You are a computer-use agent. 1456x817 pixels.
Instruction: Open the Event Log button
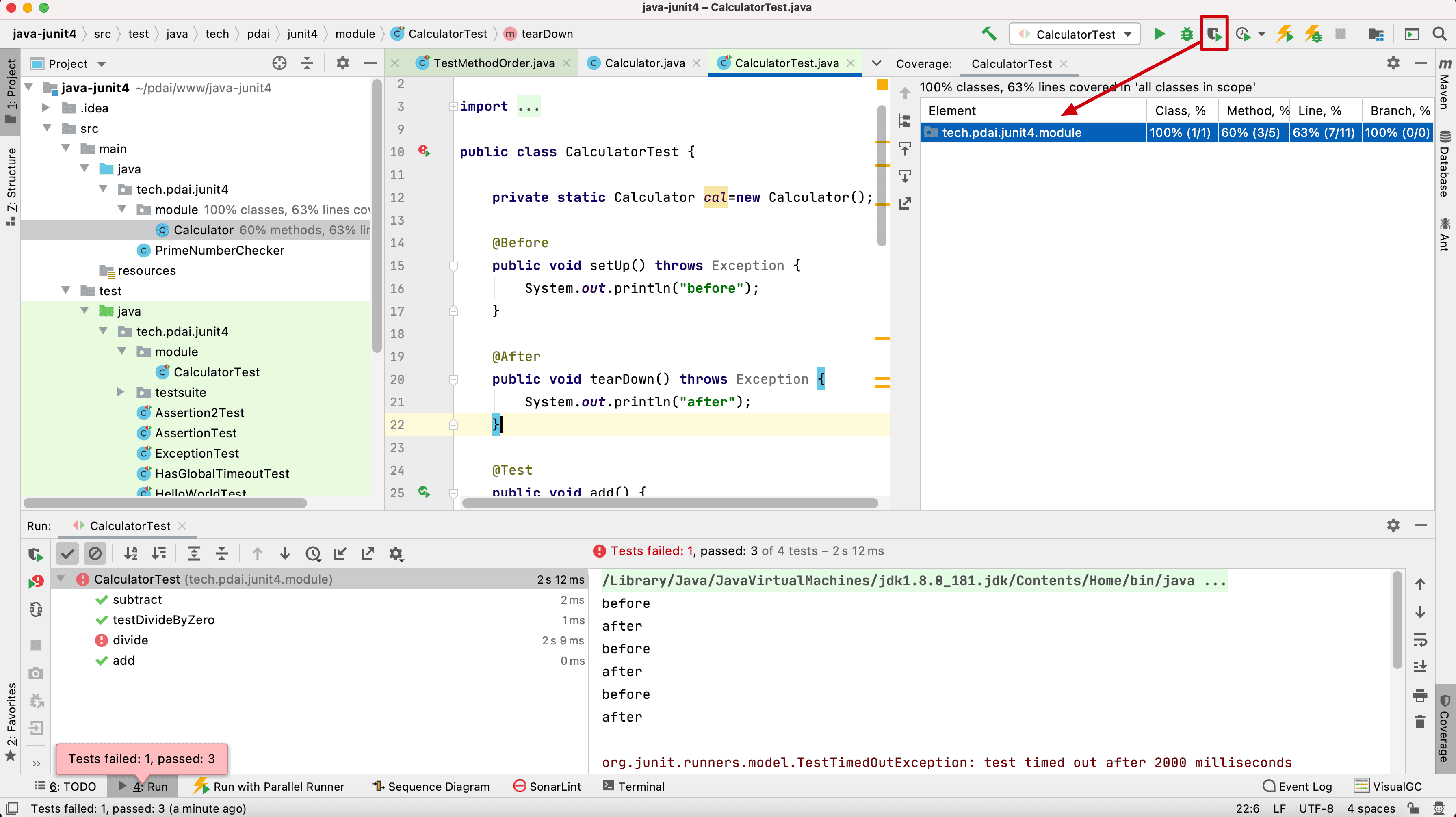(1297, 786)
